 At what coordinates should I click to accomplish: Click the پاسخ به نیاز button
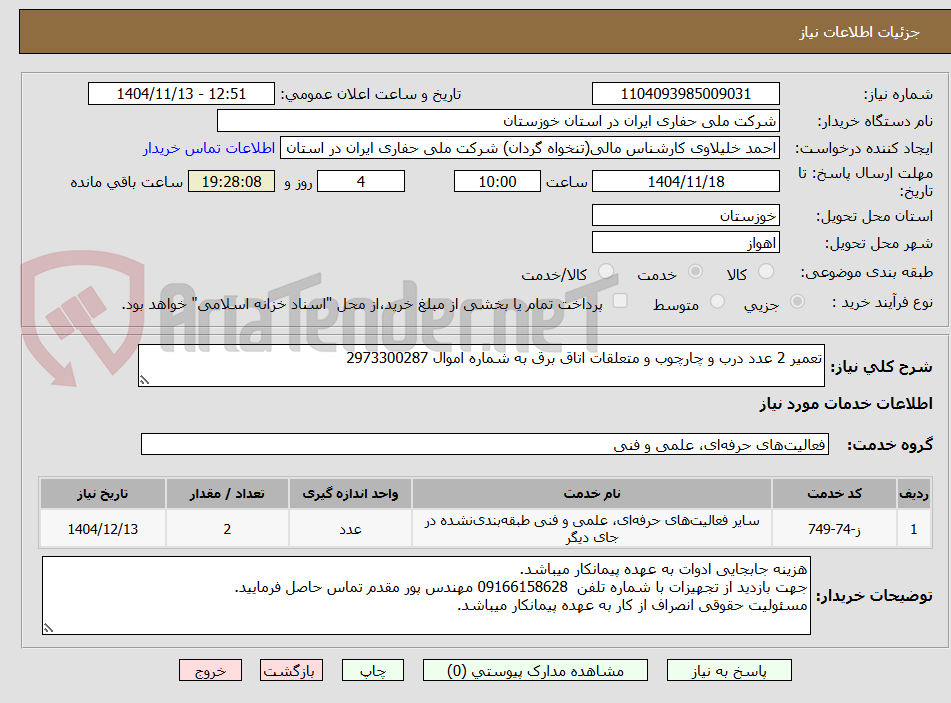coord(729,670)
